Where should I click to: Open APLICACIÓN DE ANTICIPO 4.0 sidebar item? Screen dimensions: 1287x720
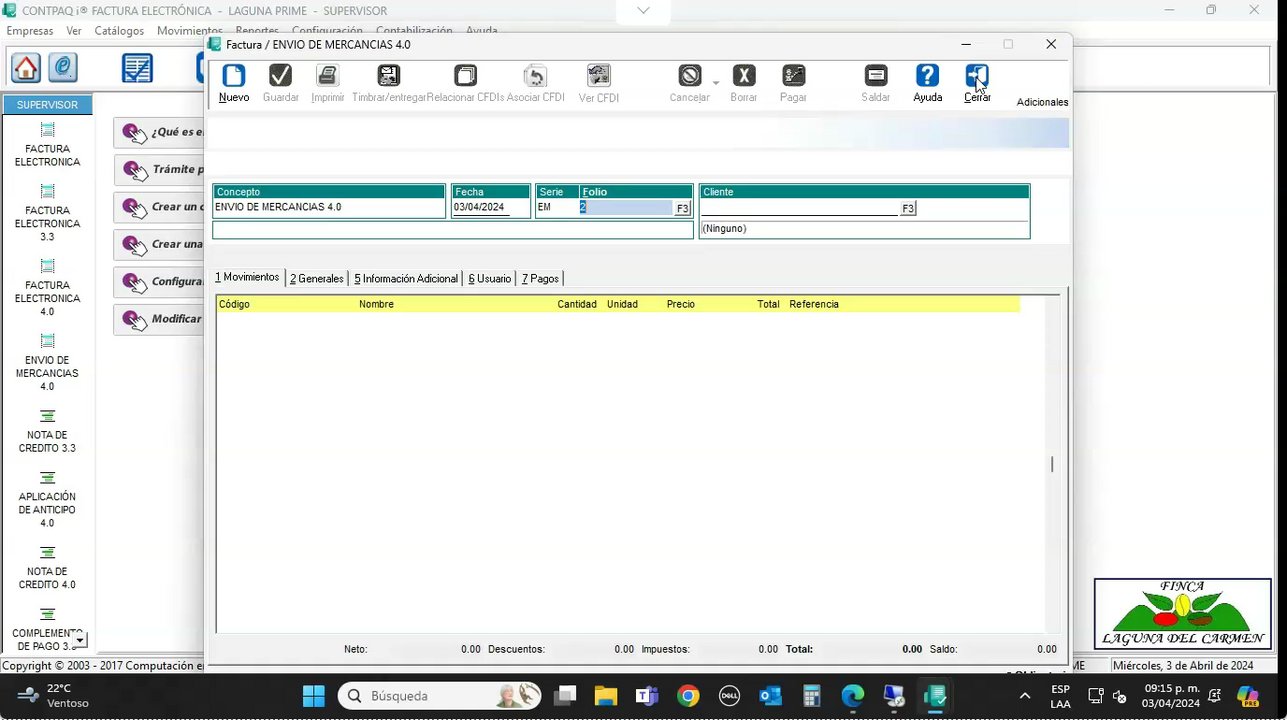point(47,499)
